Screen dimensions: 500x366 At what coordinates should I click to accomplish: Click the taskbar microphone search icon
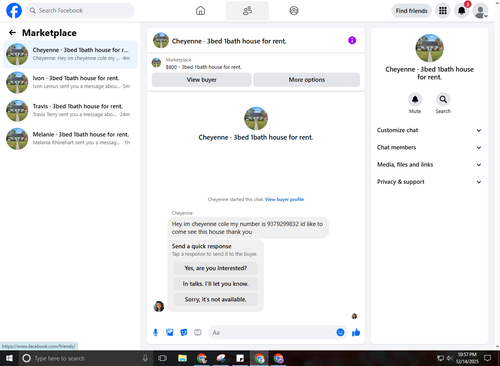point(145,358)
